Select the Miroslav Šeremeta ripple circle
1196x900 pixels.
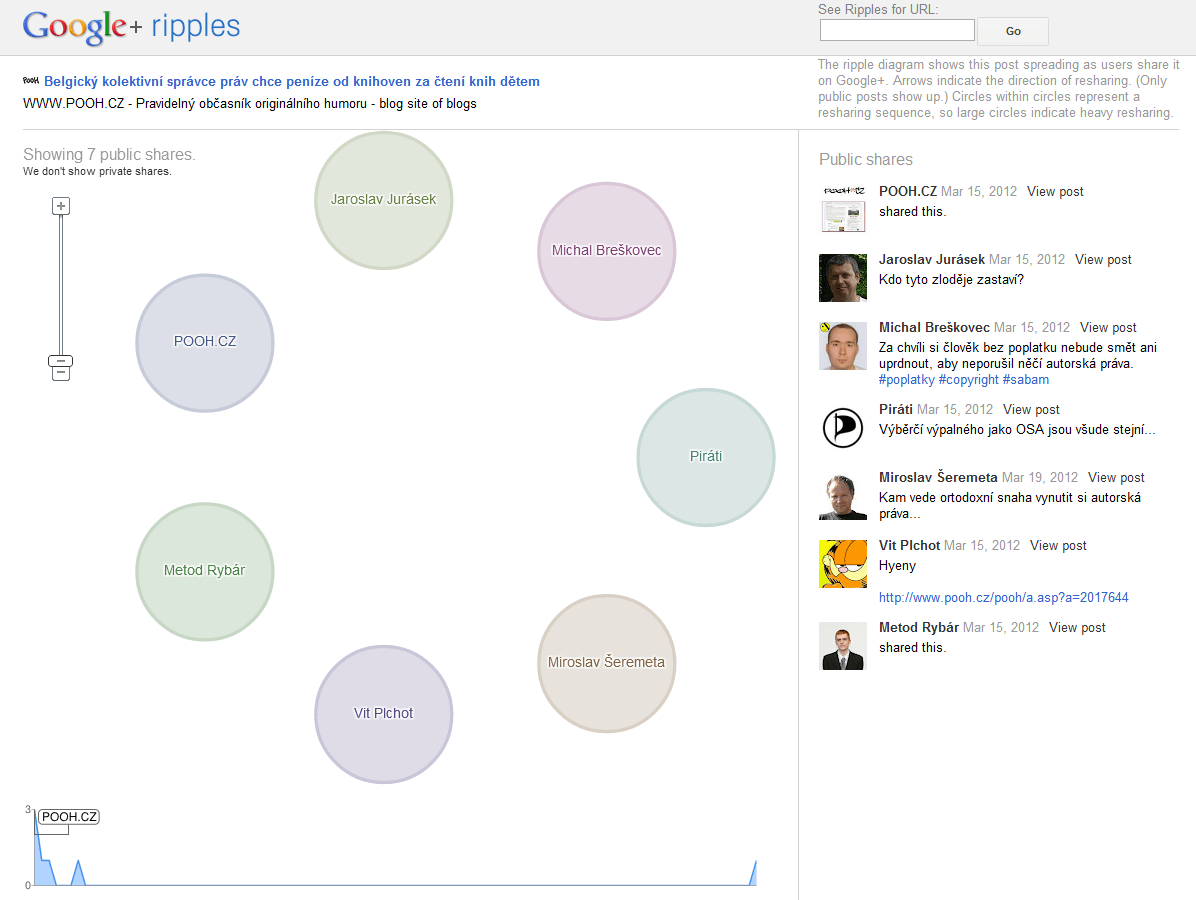pos(606,663)
